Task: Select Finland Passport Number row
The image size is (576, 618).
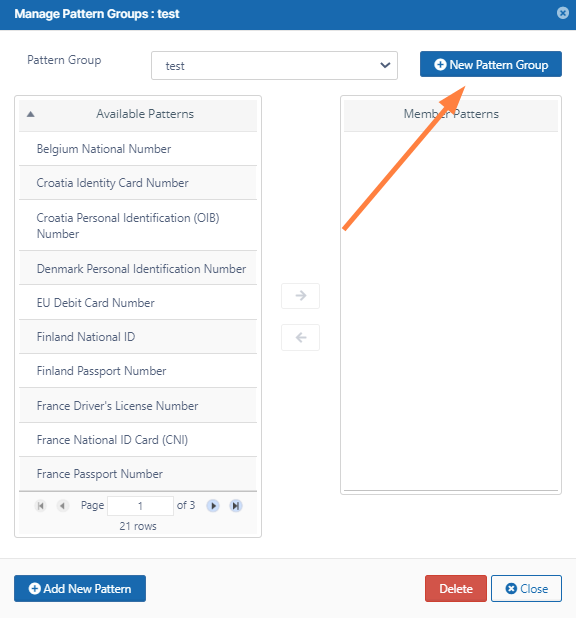Action: (138, 371)
